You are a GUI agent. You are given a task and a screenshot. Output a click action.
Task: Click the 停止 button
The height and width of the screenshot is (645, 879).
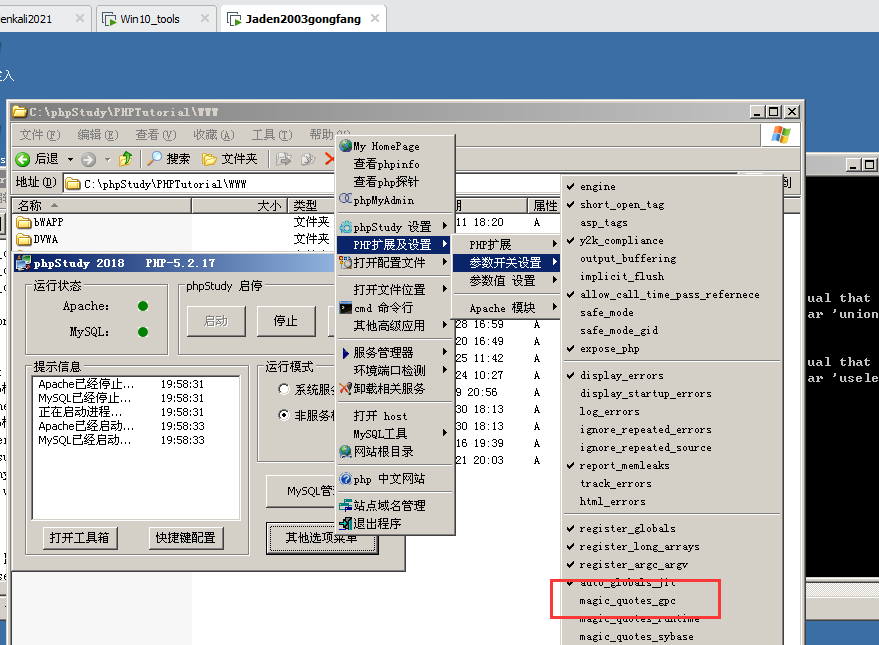click(285, 321)
